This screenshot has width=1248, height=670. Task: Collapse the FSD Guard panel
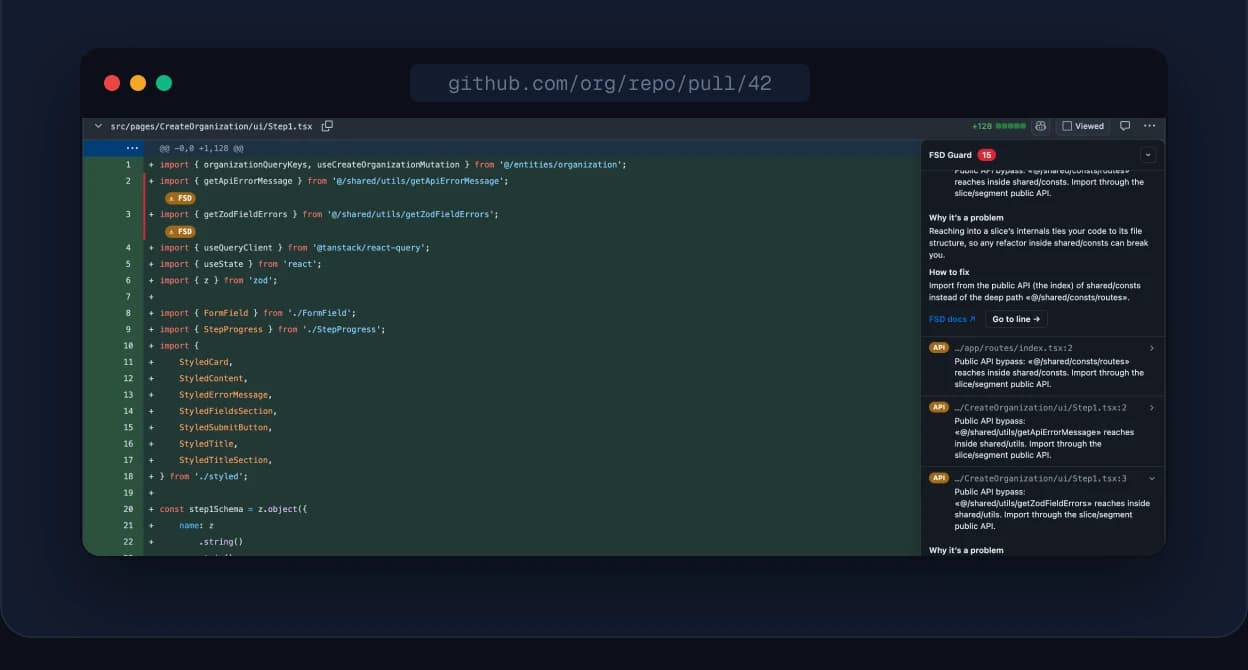click(1148, 155)
